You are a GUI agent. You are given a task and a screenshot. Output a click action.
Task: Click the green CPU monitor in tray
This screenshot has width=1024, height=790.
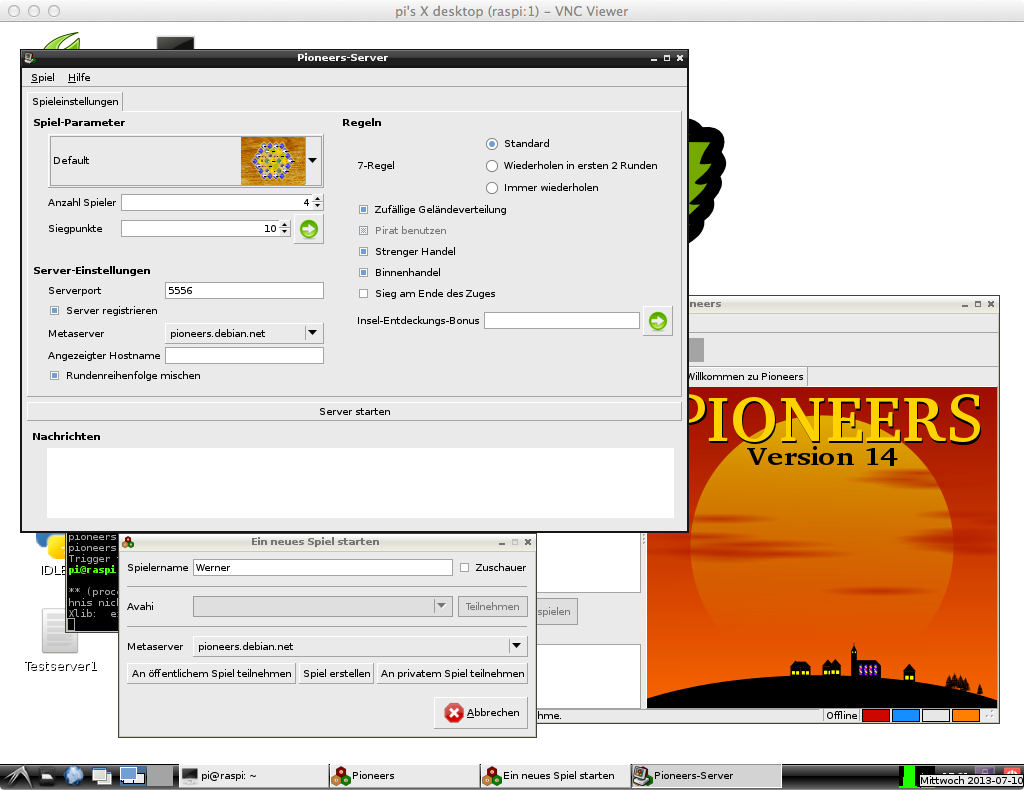907,776
